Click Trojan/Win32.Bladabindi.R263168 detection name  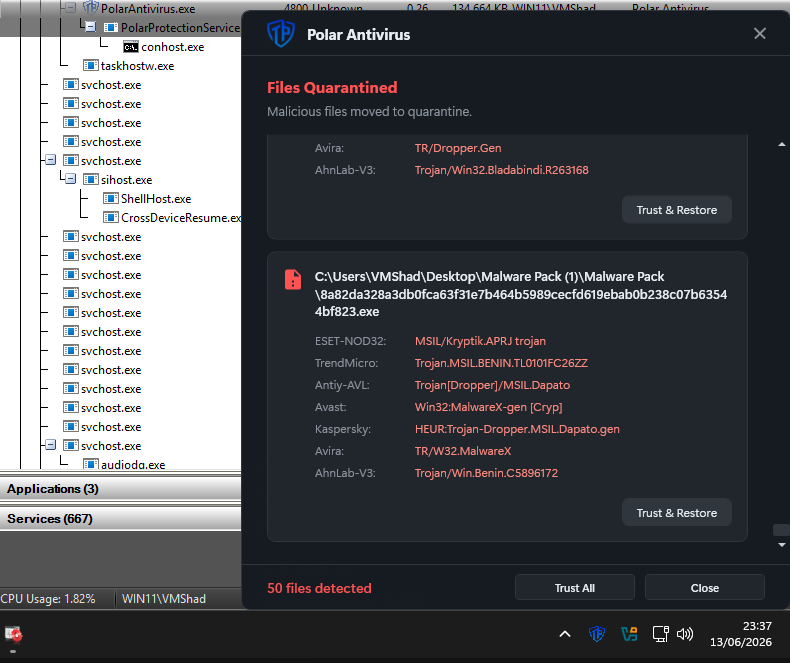point(501,170)
